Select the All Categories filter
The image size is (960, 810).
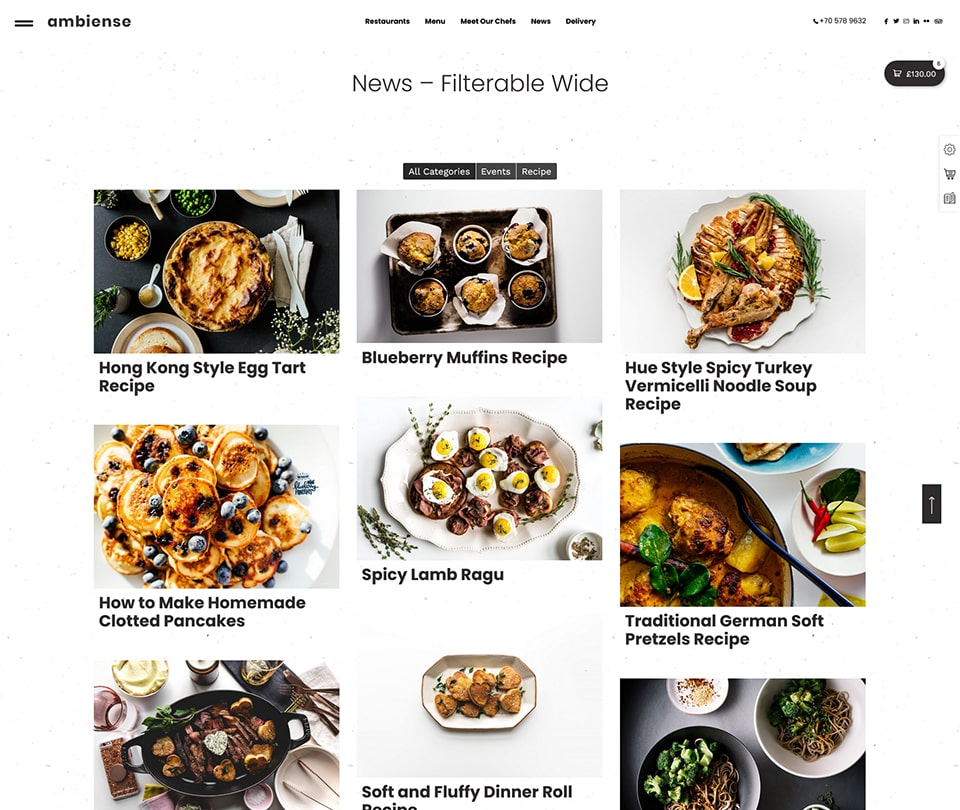coord(439,171)
